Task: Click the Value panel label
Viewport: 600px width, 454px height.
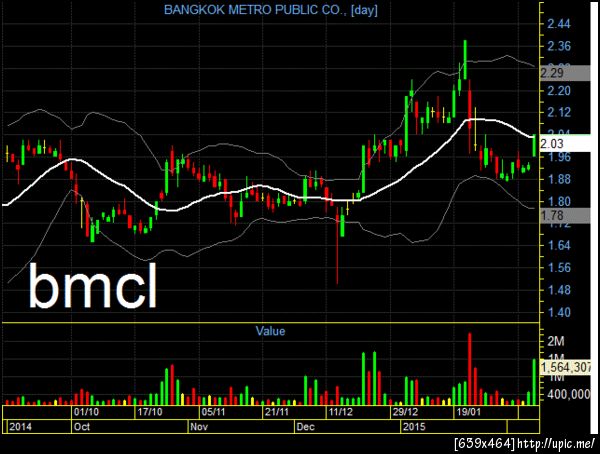Action: click(x=270, y=331)
